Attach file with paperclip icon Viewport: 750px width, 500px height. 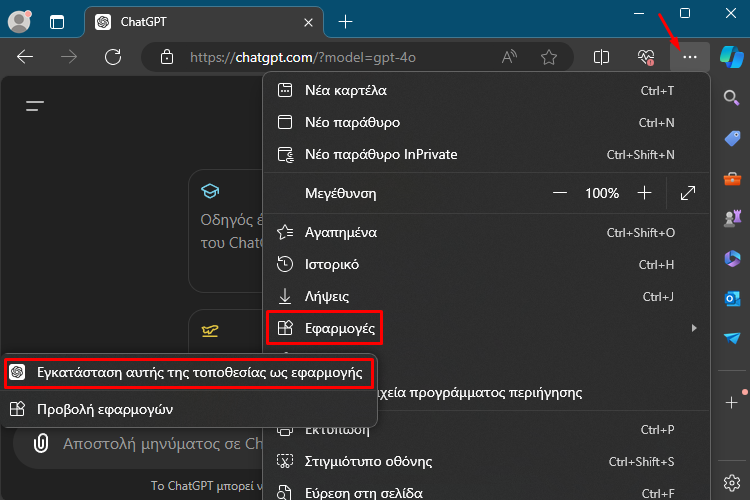[x=41, y=443]
